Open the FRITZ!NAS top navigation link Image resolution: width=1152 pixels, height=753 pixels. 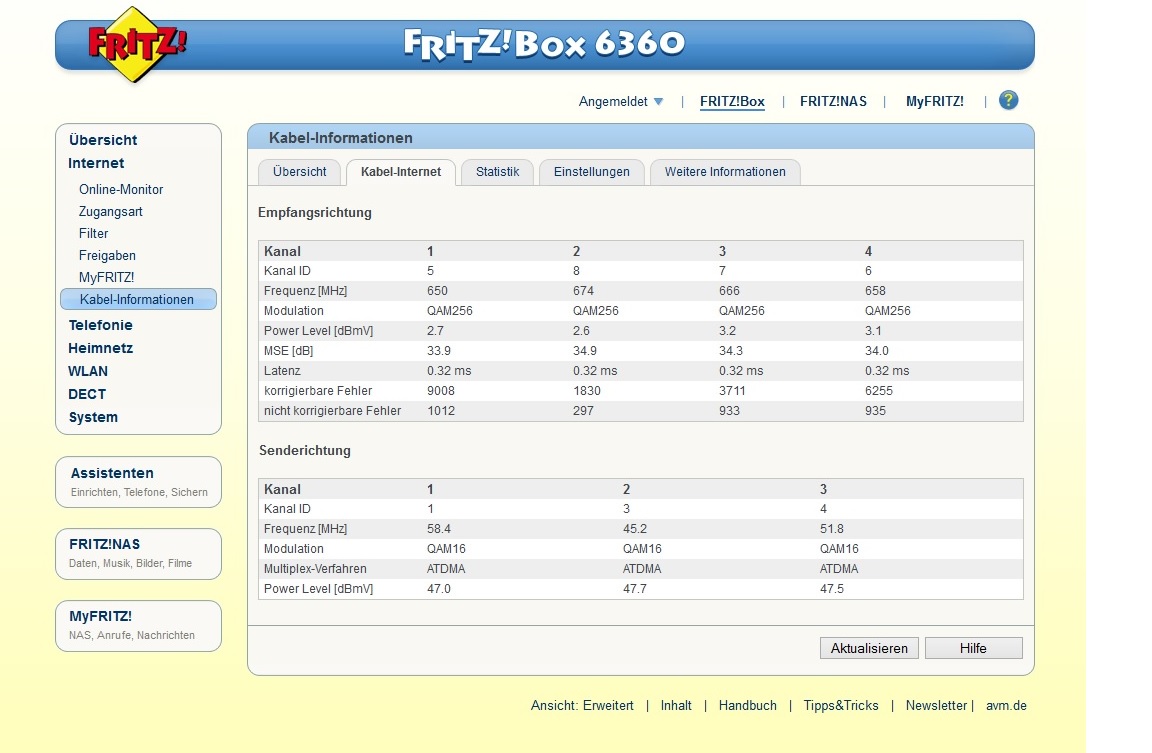click(x=833, y=101)
